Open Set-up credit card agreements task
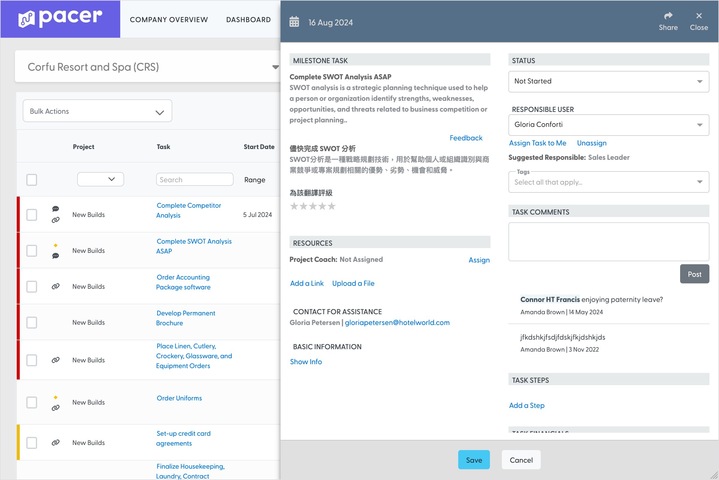The image size is (719, 480). tap(183, 438)
